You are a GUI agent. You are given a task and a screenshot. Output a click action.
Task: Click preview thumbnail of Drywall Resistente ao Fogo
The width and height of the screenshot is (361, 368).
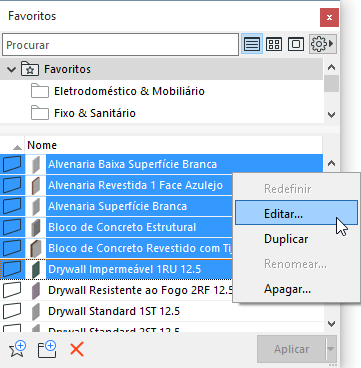point(35,290)
